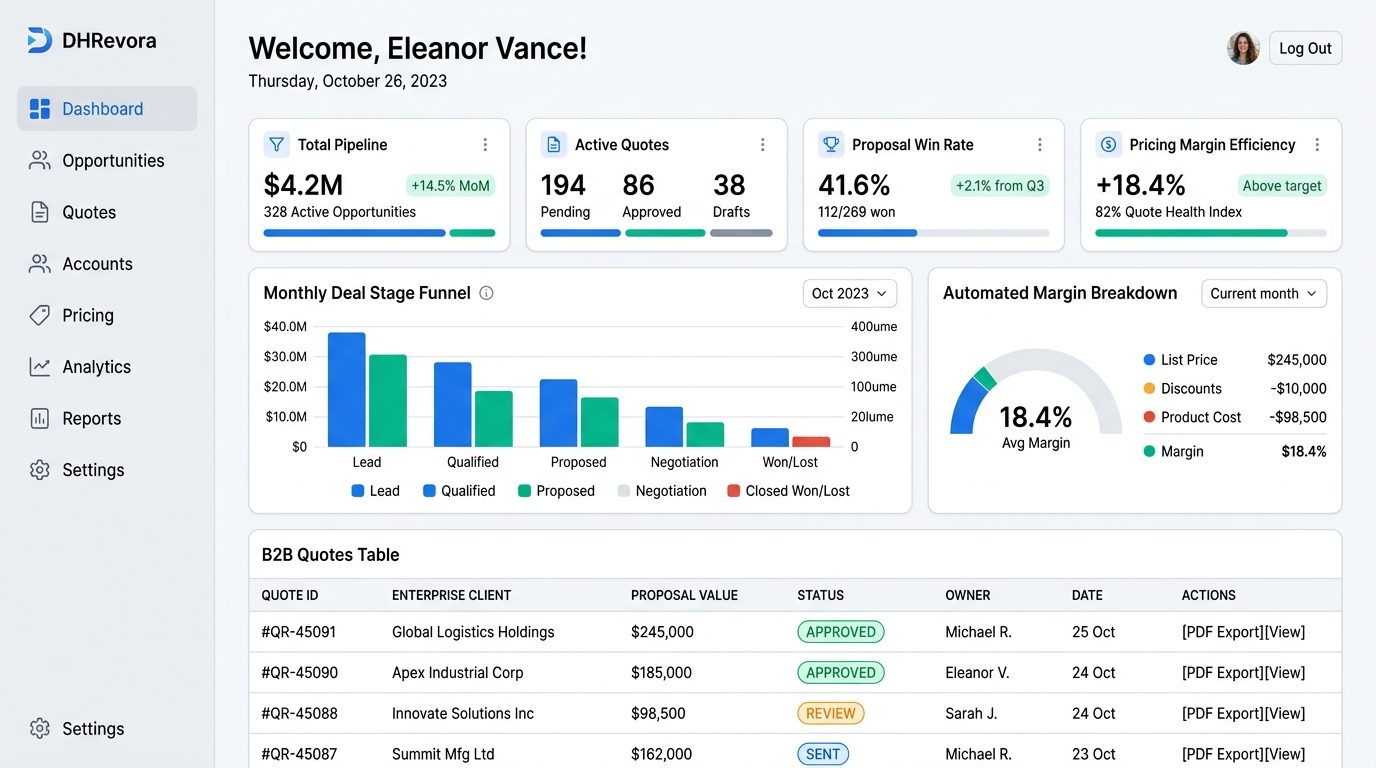Click the APPROVED badge for Global Logistics Holdings
The height and width of the screenshot is (768, 1376).
pos(841,632)
